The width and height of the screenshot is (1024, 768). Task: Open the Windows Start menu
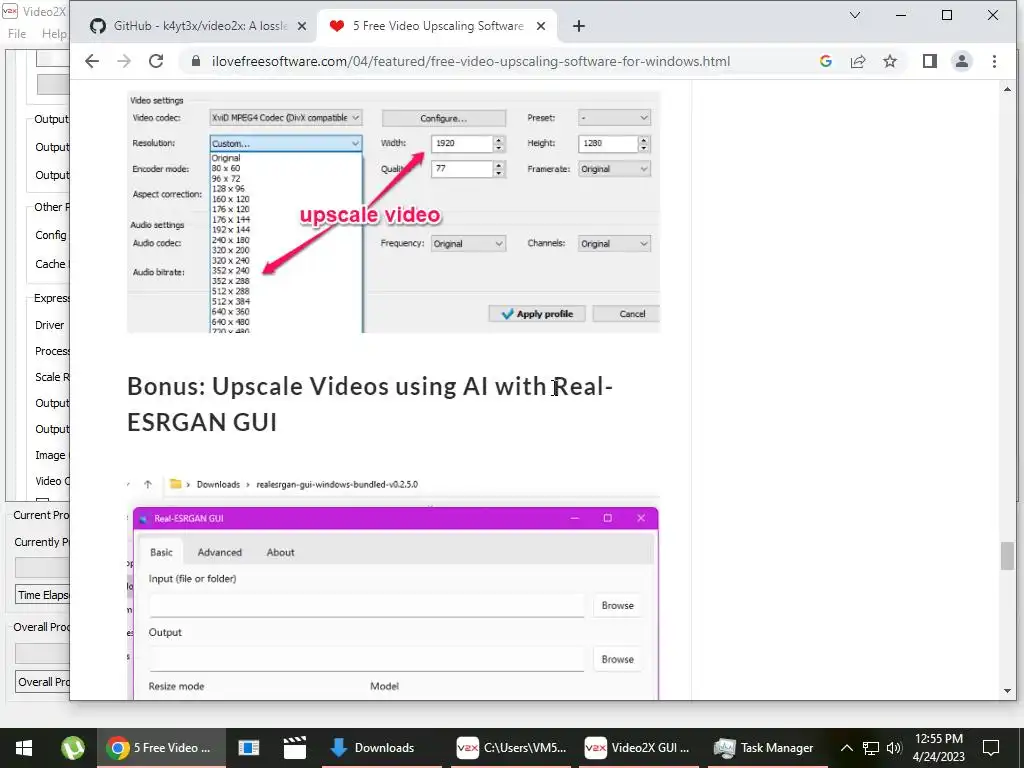click(24, 748)
